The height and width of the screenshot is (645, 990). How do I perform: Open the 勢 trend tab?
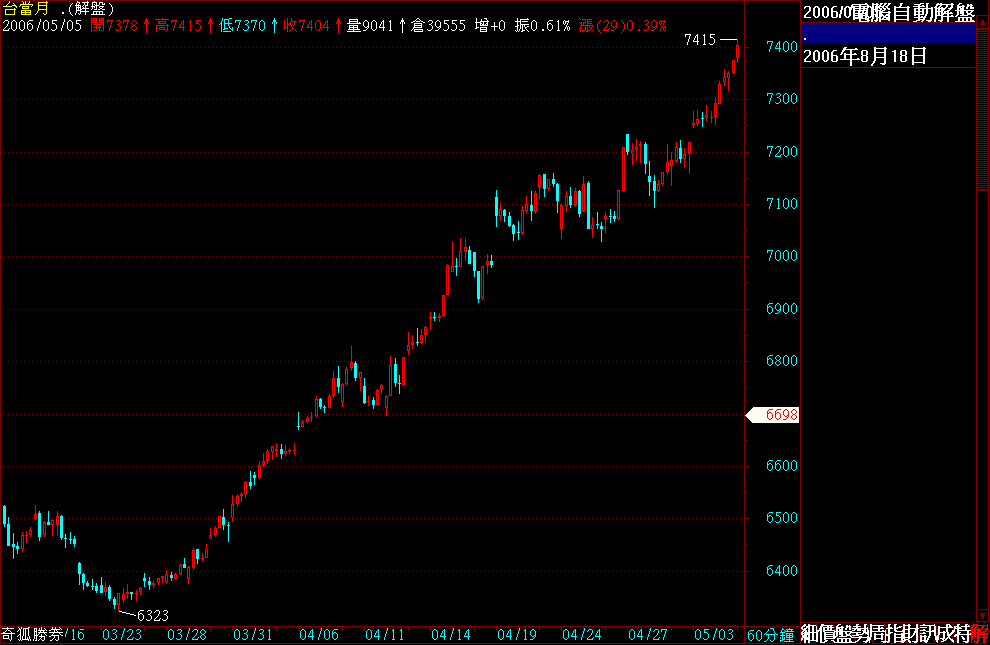click(x=862, y=634)
